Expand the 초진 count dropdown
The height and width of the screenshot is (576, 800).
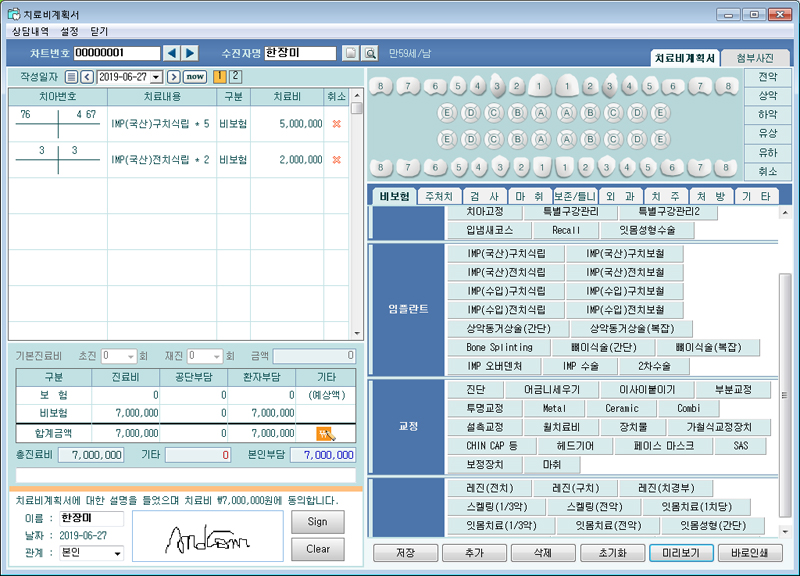click(131, 356)
